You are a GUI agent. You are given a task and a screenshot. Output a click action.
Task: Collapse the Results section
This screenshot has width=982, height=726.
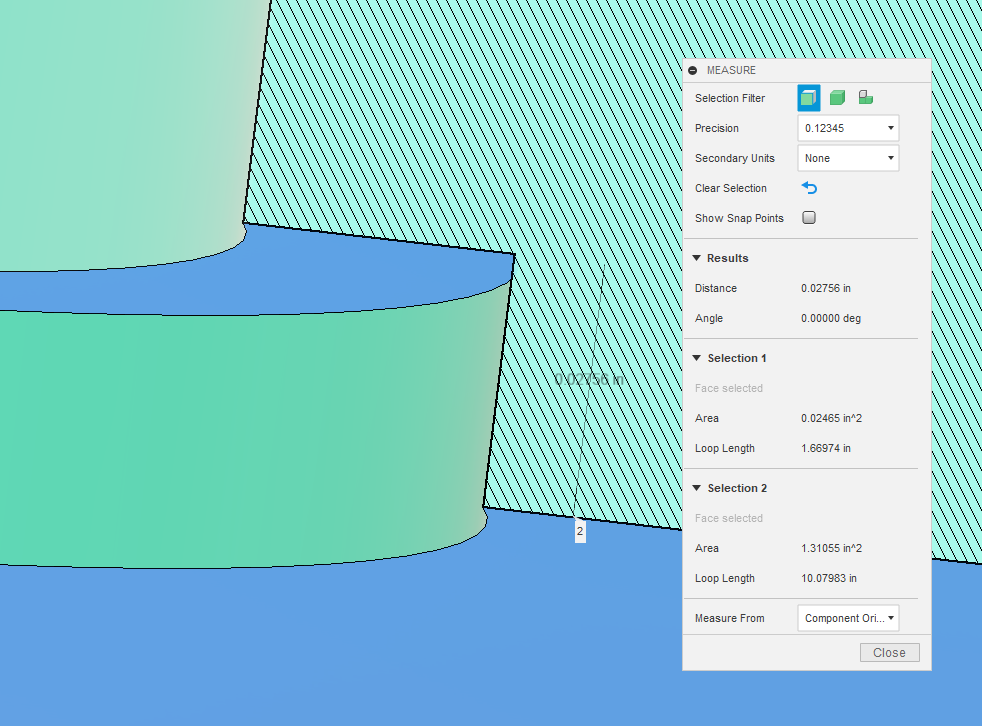click(696, 258)
